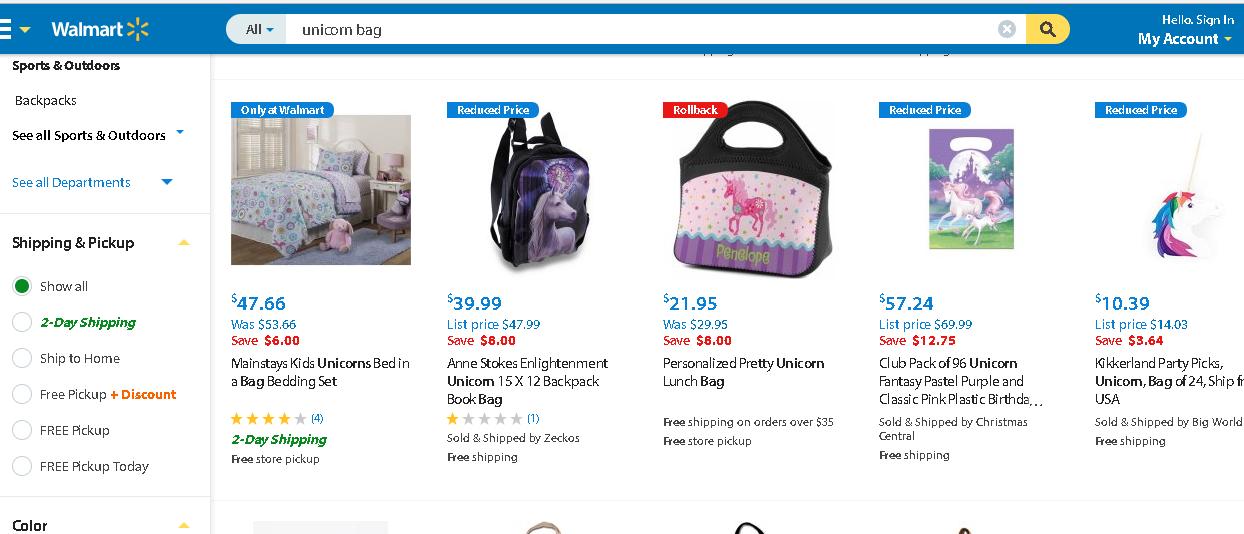
Task: Clear the search box with the X icon
Action: [x=1007, y=29]
